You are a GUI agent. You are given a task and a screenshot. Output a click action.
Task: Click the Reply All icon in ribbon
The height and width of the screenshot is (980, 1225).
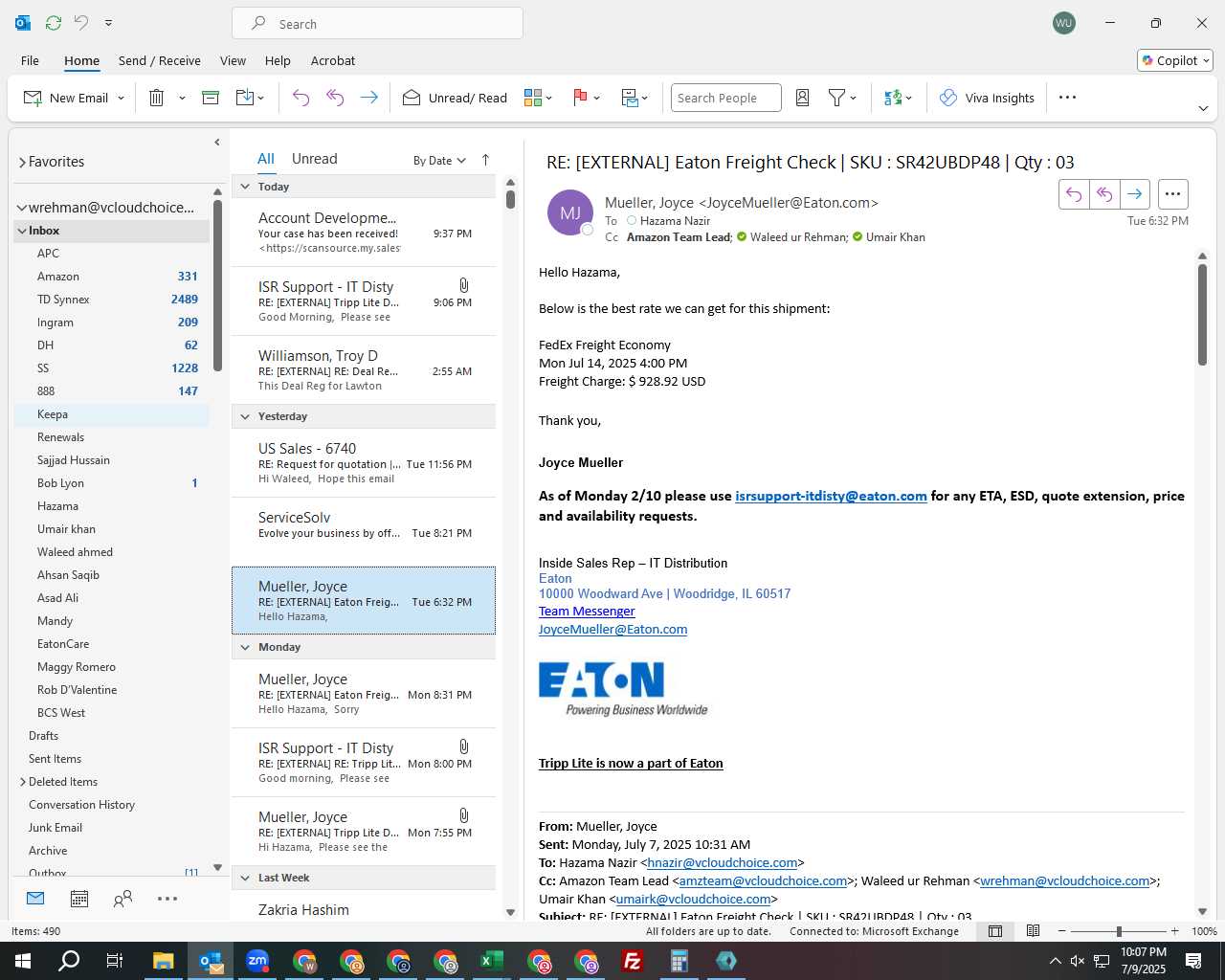click(x=335, y=98)
